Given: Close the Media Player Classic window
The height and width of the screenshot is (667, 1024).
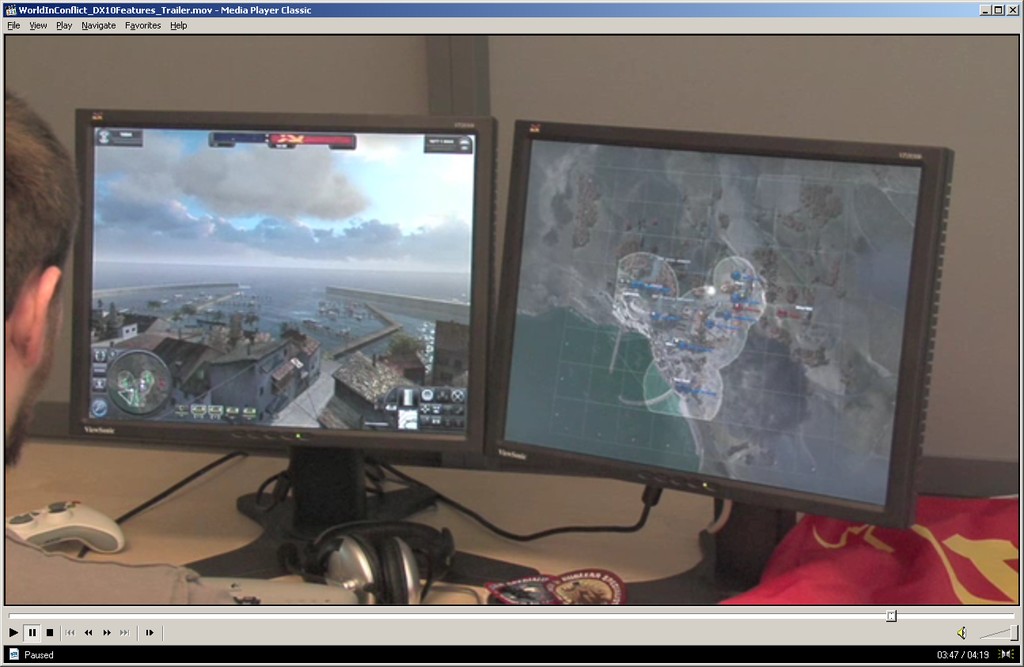Looking at the screenshot, I should pyautogui.click(x=1012, y=10).
